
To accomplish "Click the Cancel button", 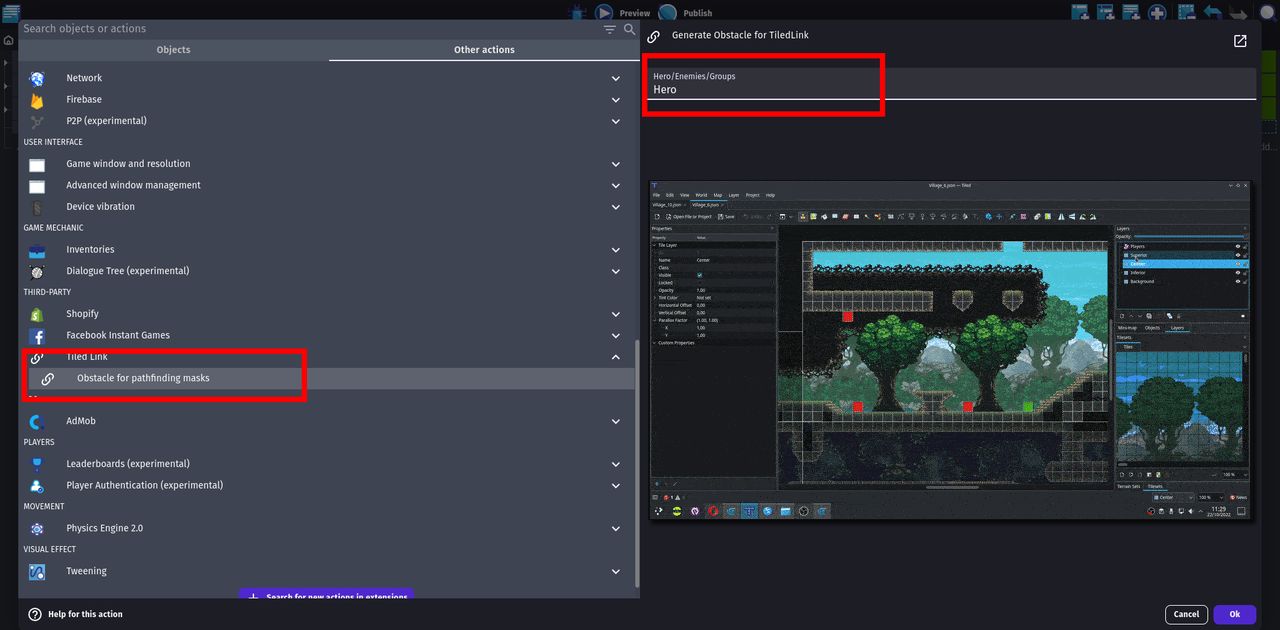I will click(1186, 615).
